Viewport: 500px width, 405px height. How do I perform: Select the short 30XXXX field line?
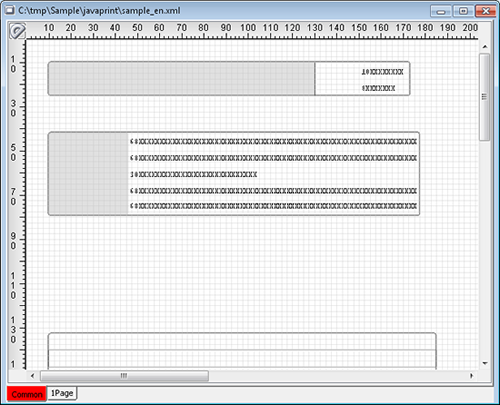194,174
